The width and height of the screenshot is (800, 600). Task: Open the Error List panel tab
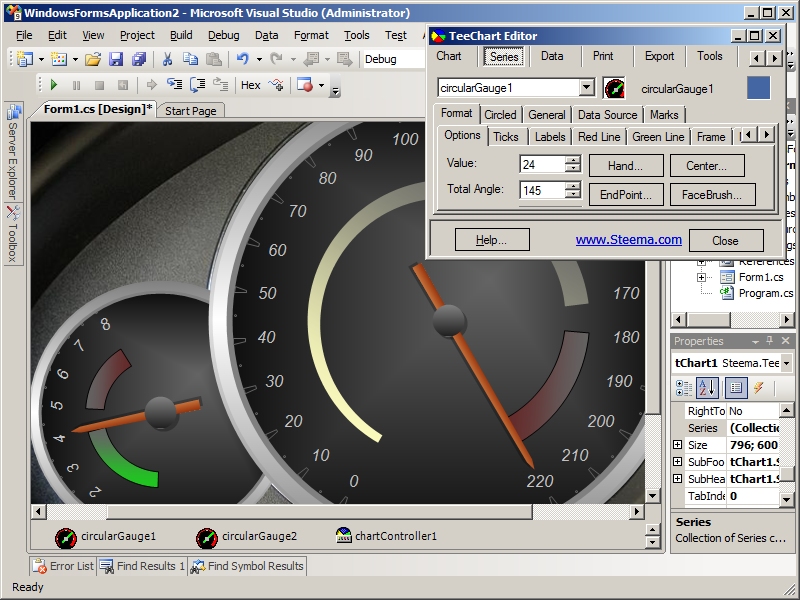coord(63,566)
